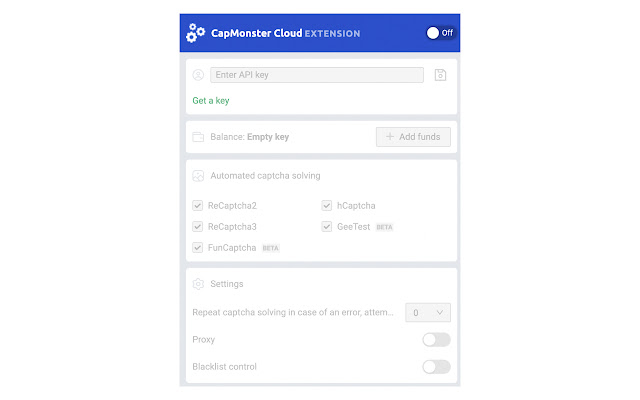Click the Settings gear icon
Image resolution: width=640 pixels, height=400 pixels.
pyautogui.click(x=198, y=284)
